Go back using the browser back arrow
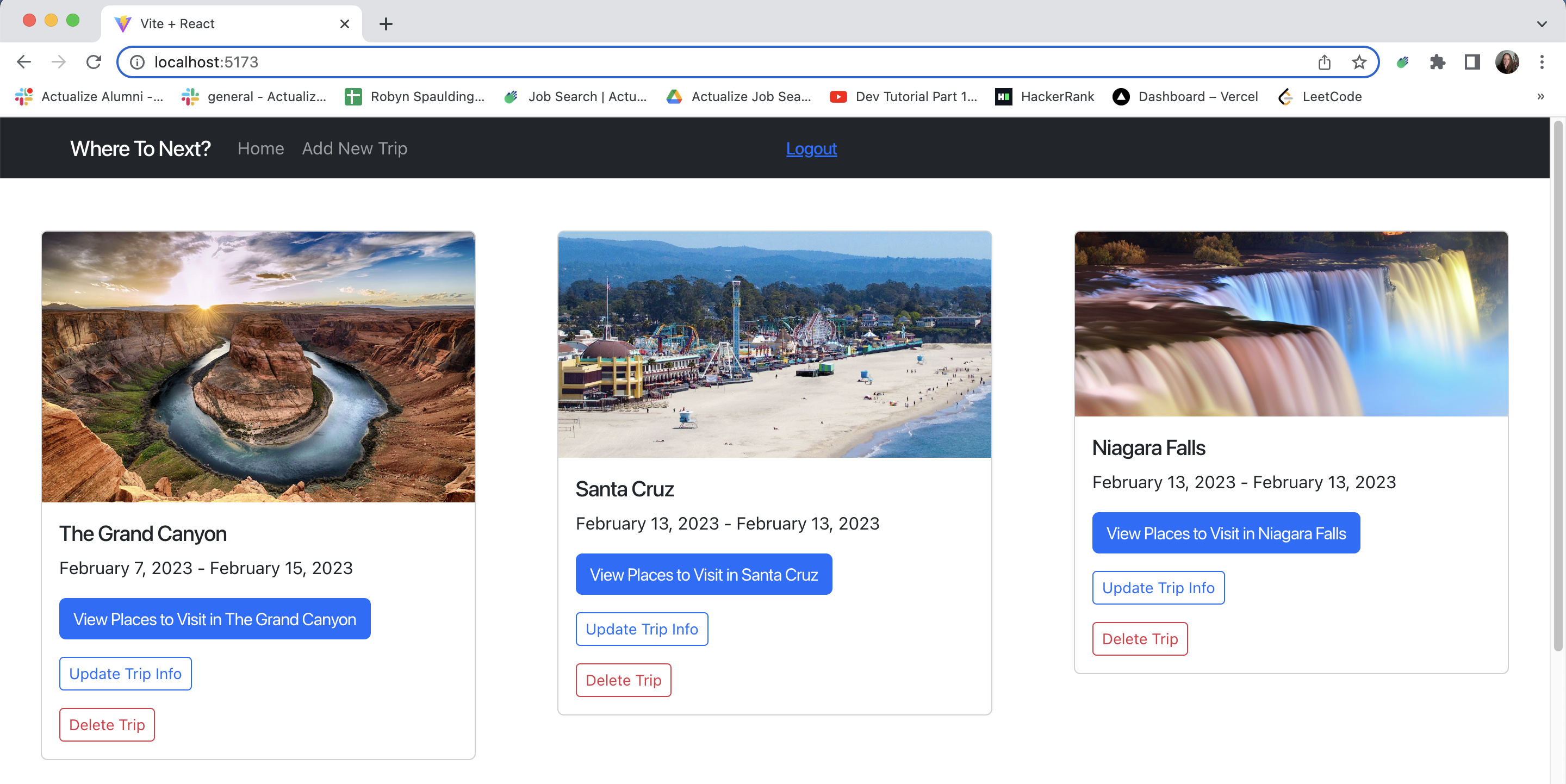This screenshot has height=784, width=1566. [x=24, y=62]
